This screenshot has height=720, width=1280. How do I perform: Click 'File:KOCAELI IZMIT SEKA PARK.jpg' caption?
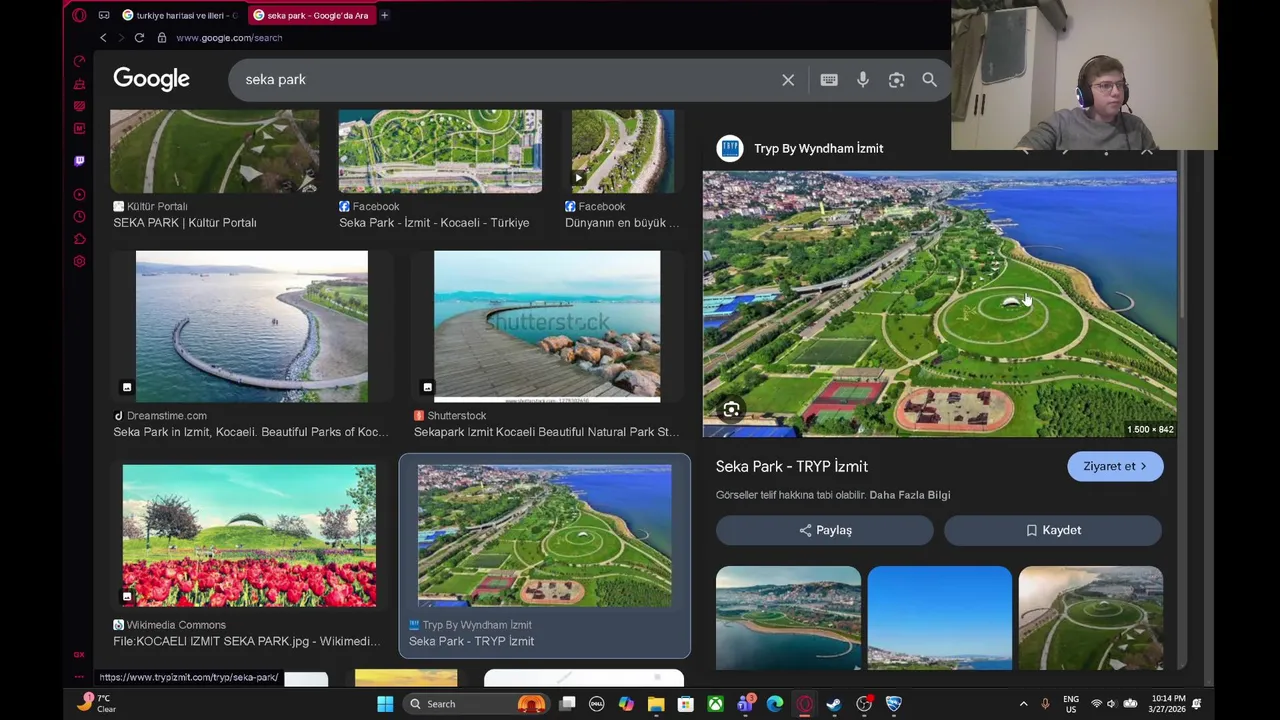tap(247, 641)
